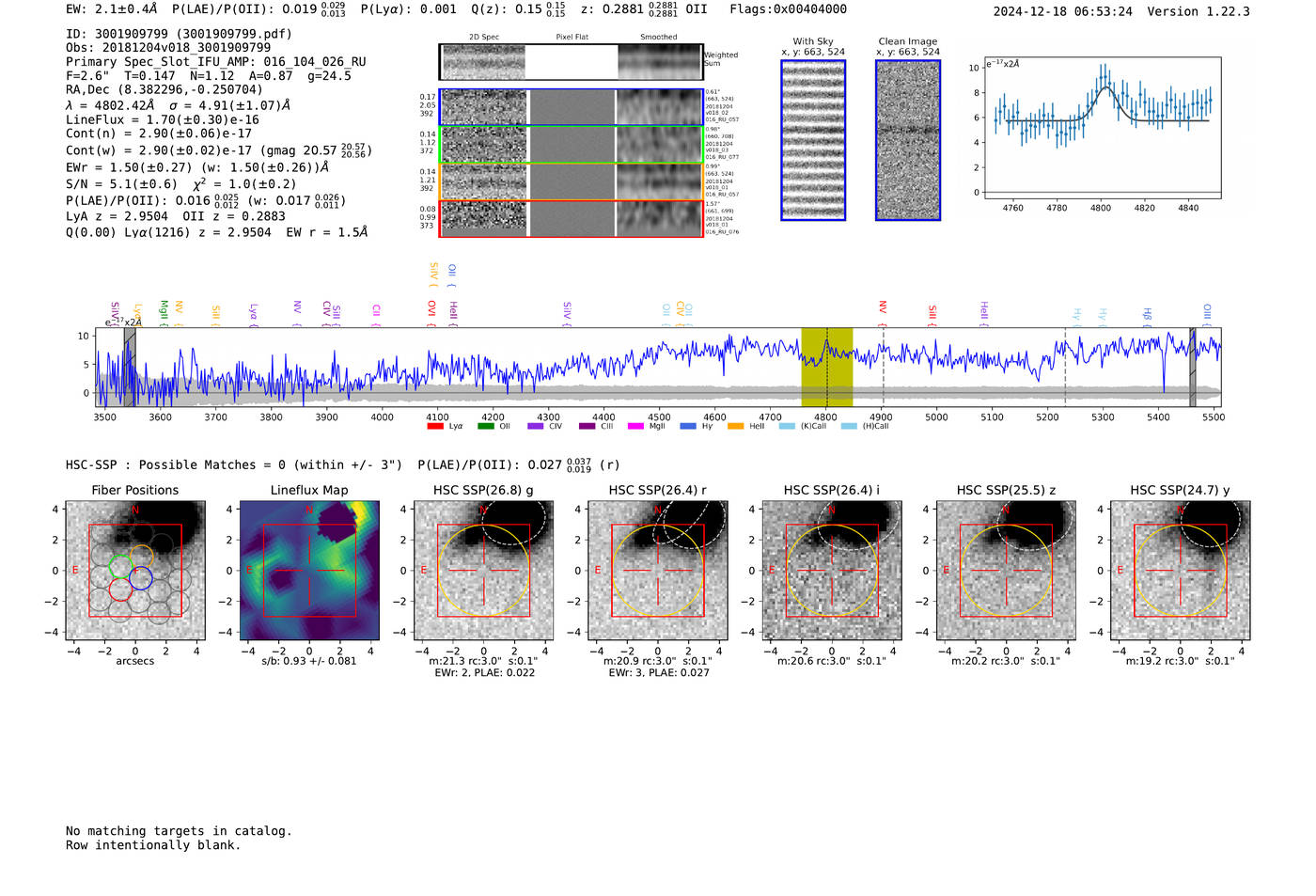
Task: Select the EWr = 1.50(±0.27) line
Action: (x=197, y=167)
